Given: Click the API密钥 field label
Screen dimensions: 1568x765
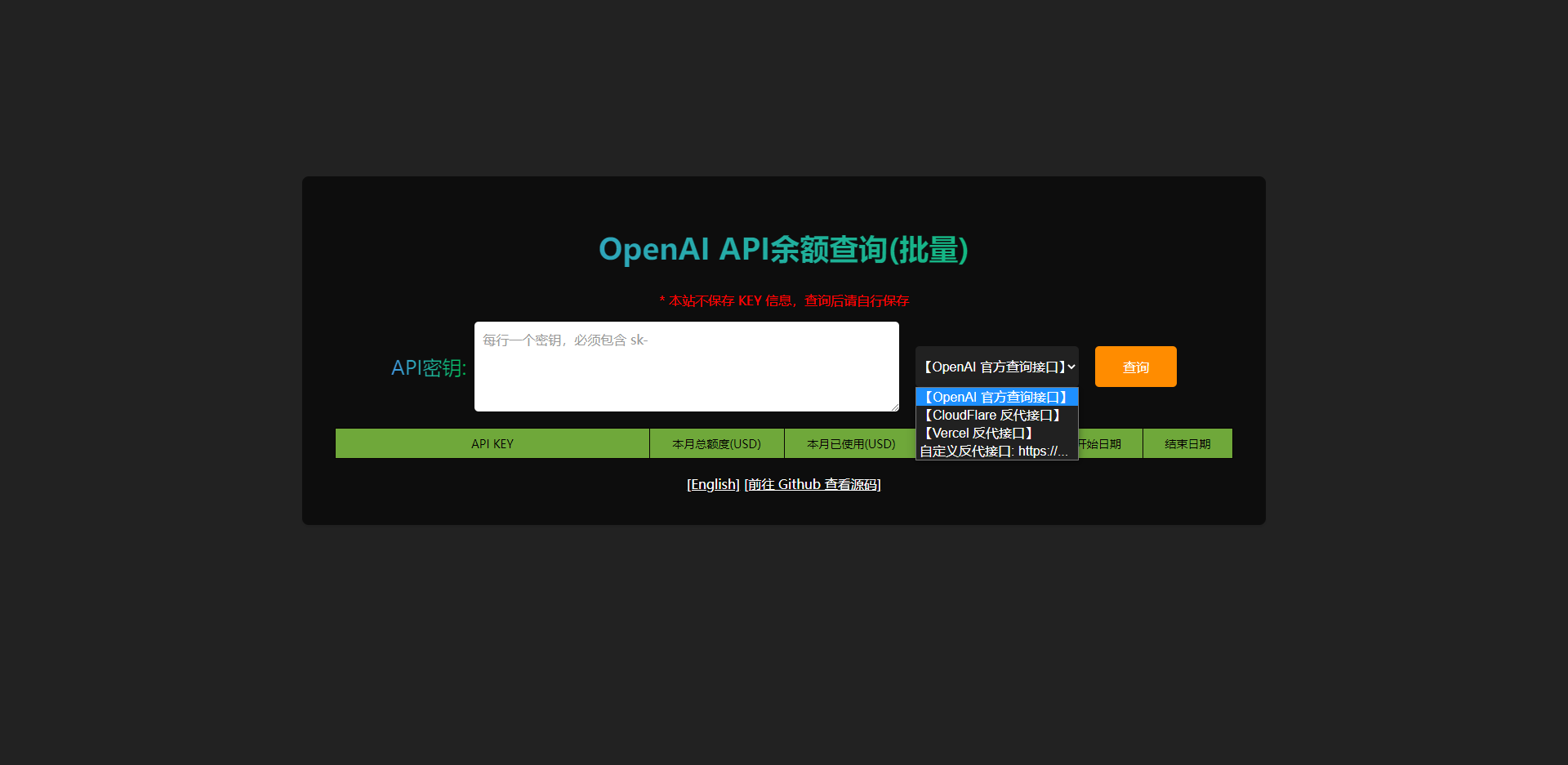Looking at the screenshot, I should click(x=428, y=367).
